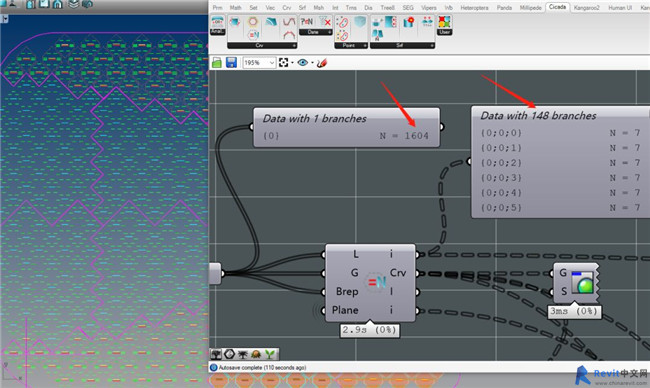Screen dimensions: 650x388
Task: Select the sketch pen tool icon
Action: pyautogui.click(x=322, y=63)
